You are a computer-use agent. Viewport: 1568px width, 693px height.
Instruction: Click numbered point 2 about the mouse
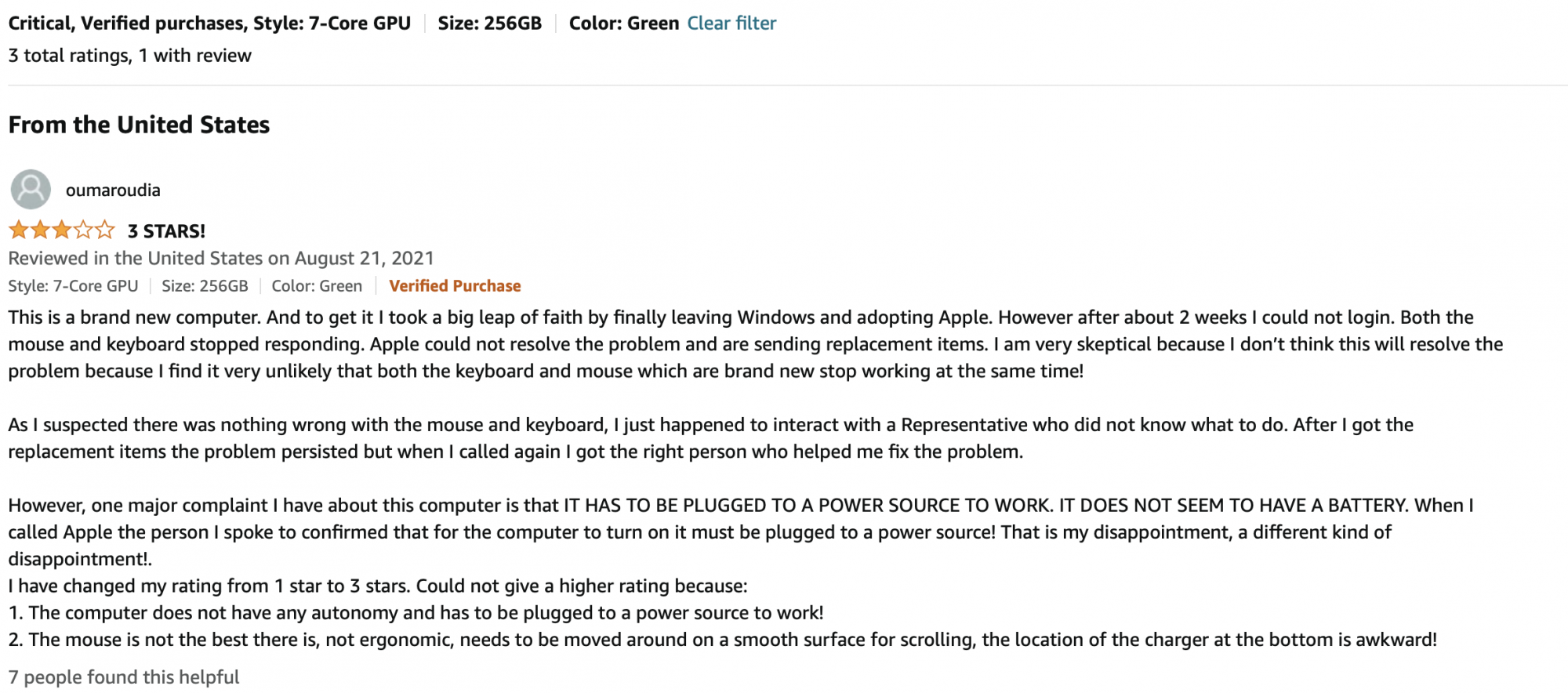(721, 640)
